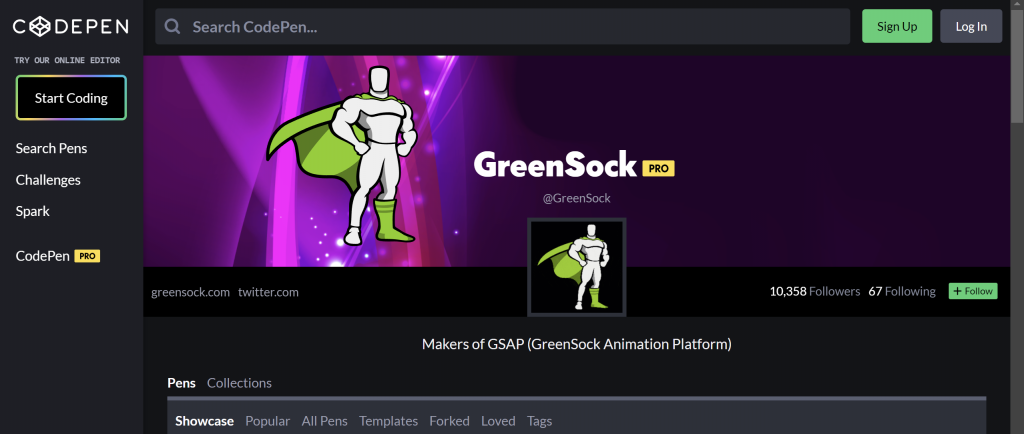Image resolution: width=1024 pixels, height=434 pixels.
Task: Open Search Pens in sidebar
Action: pos(52,148)
